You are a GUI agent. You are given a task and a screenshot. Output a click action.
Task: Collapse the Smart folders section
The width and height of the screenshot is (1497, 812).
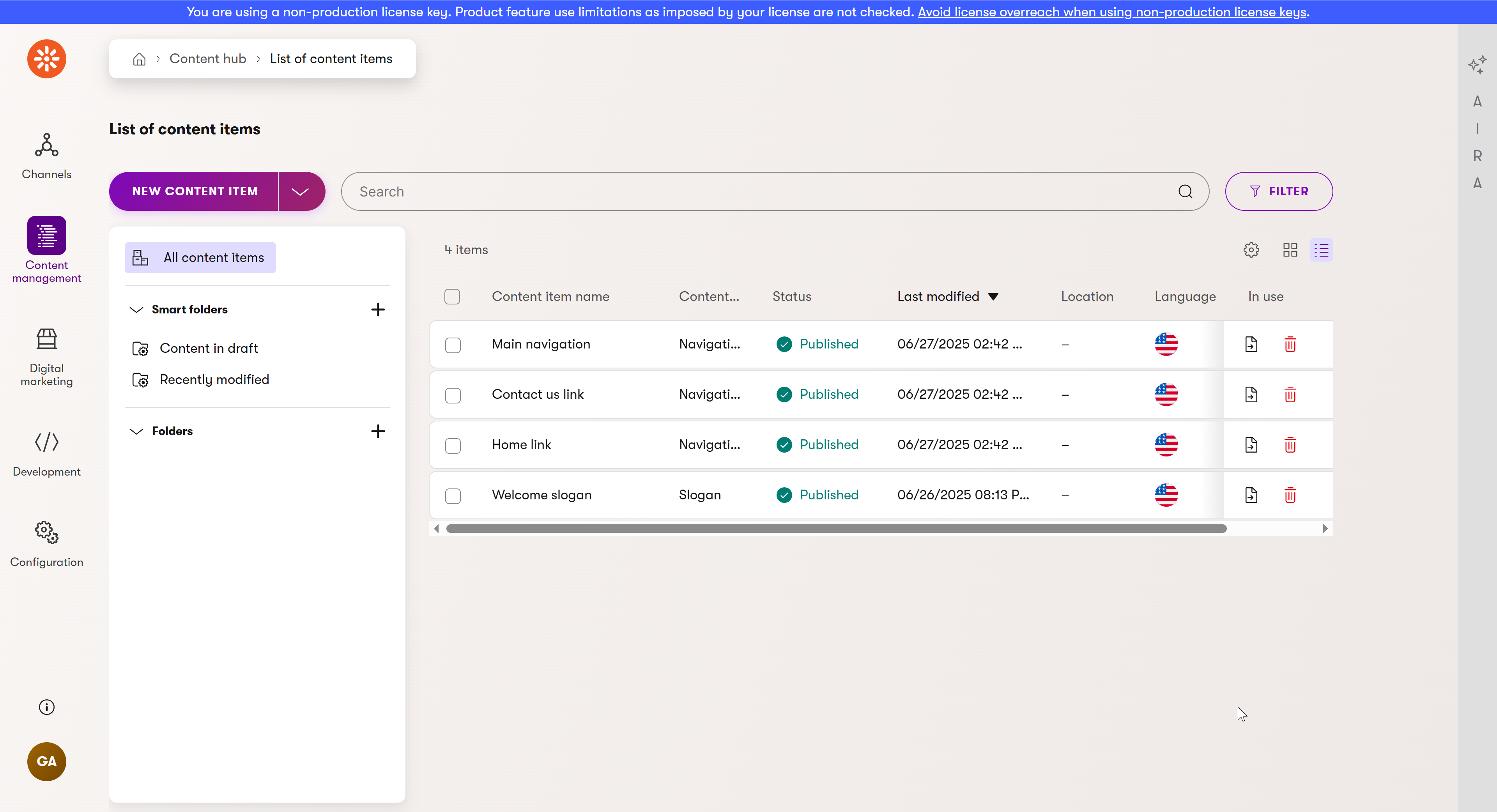tap(136, 309)
